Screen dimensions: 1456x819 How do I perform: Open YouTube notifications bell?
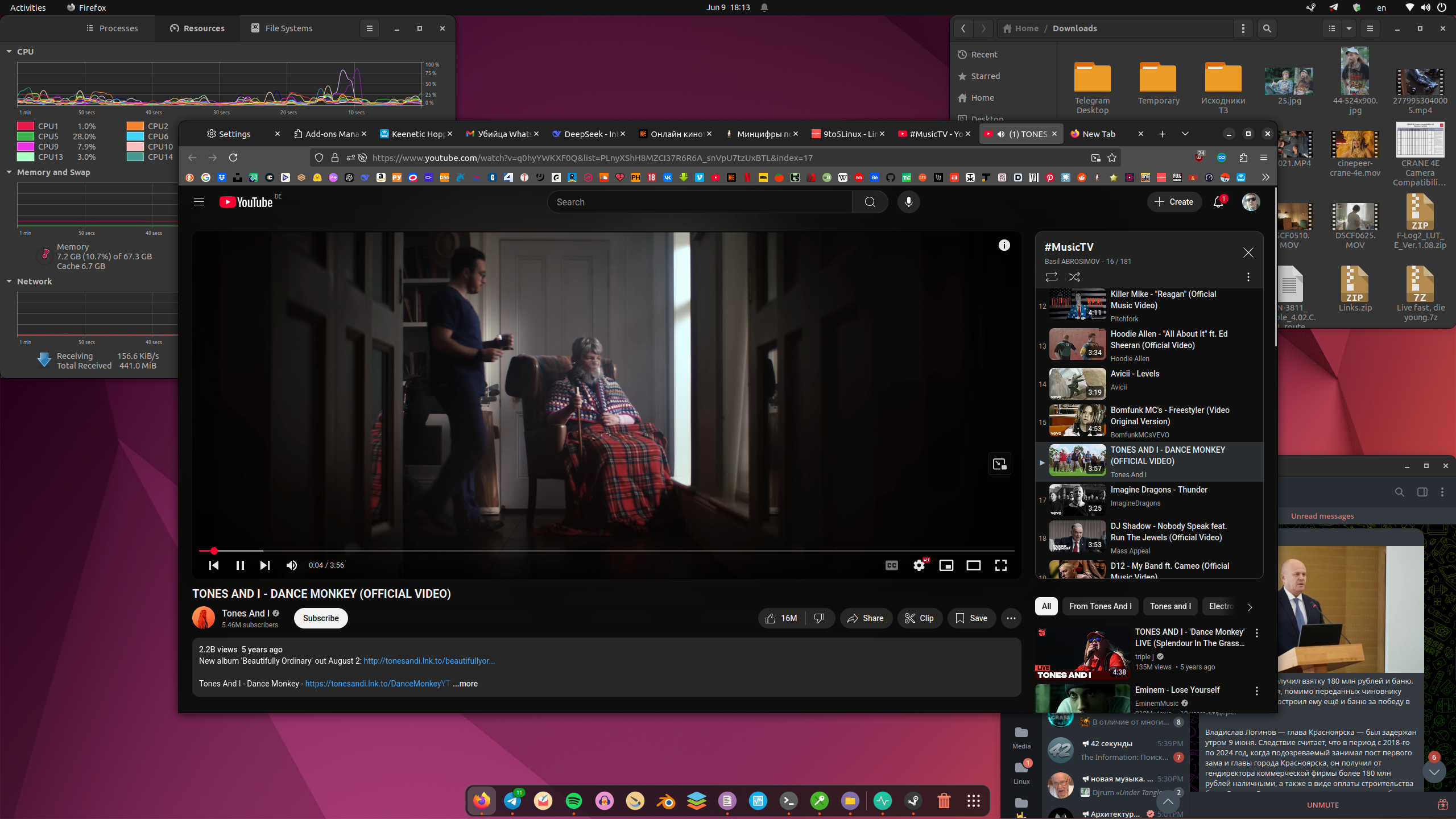1219,202
